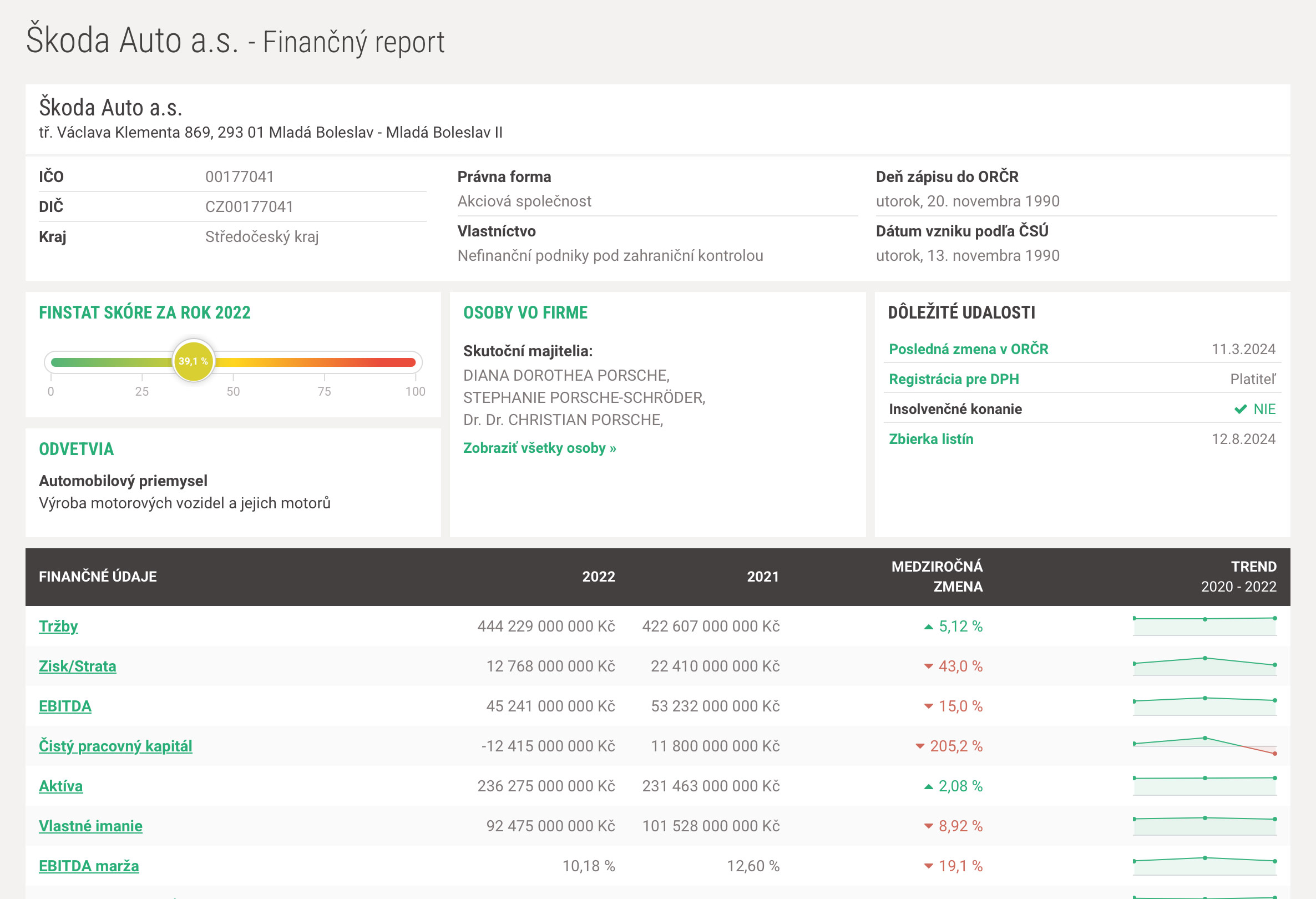Open the Zbierka listín link

point(931,439)
